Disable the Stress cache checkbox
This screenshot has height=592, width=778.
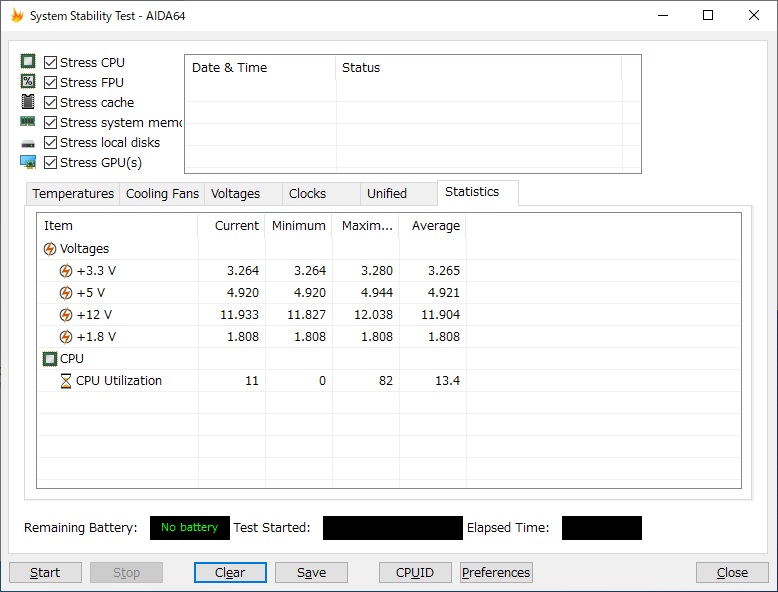coord(51,102)
